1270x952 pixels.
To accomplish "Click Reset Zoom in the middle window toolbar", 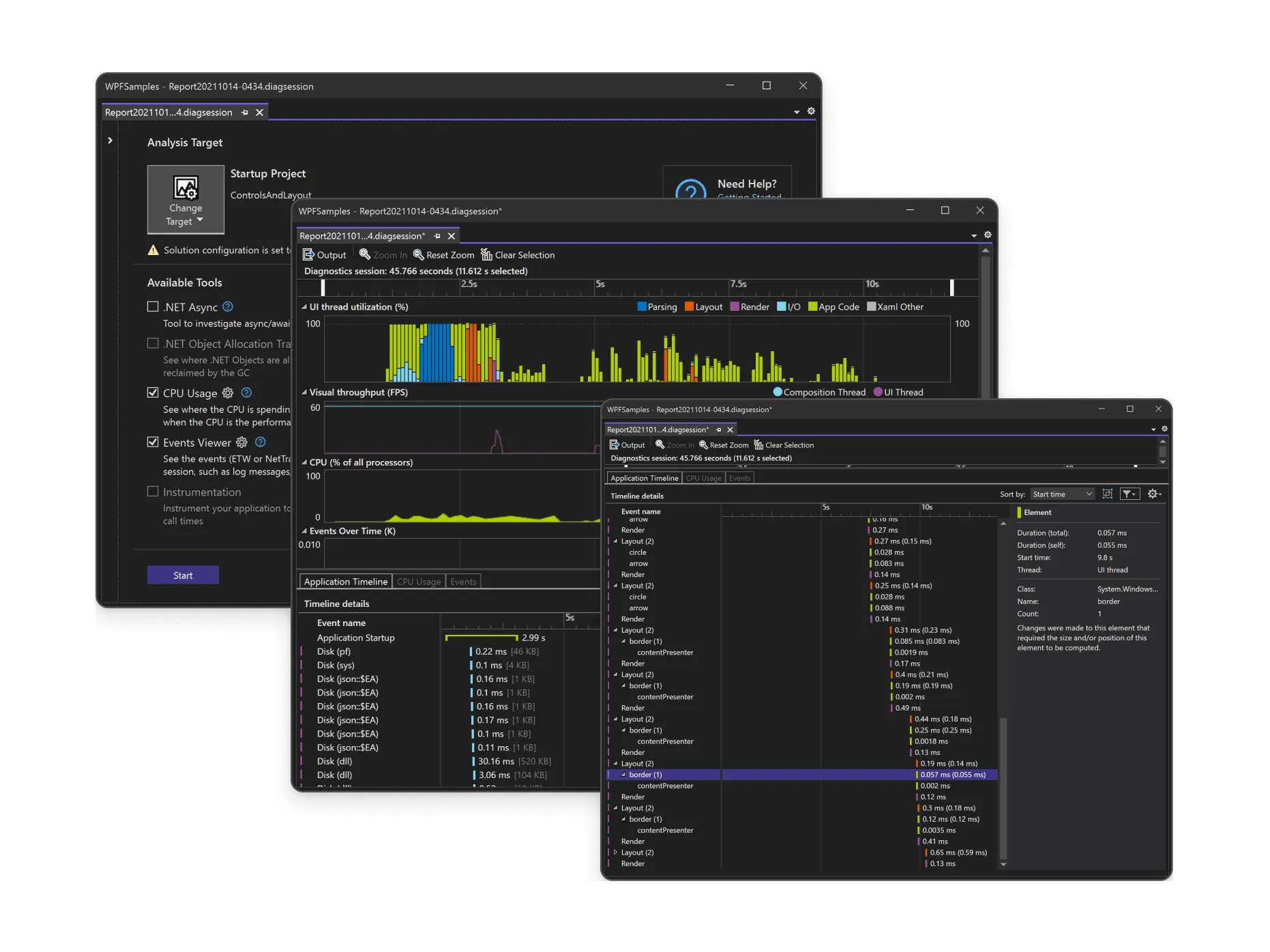I will tap(443, 255).
